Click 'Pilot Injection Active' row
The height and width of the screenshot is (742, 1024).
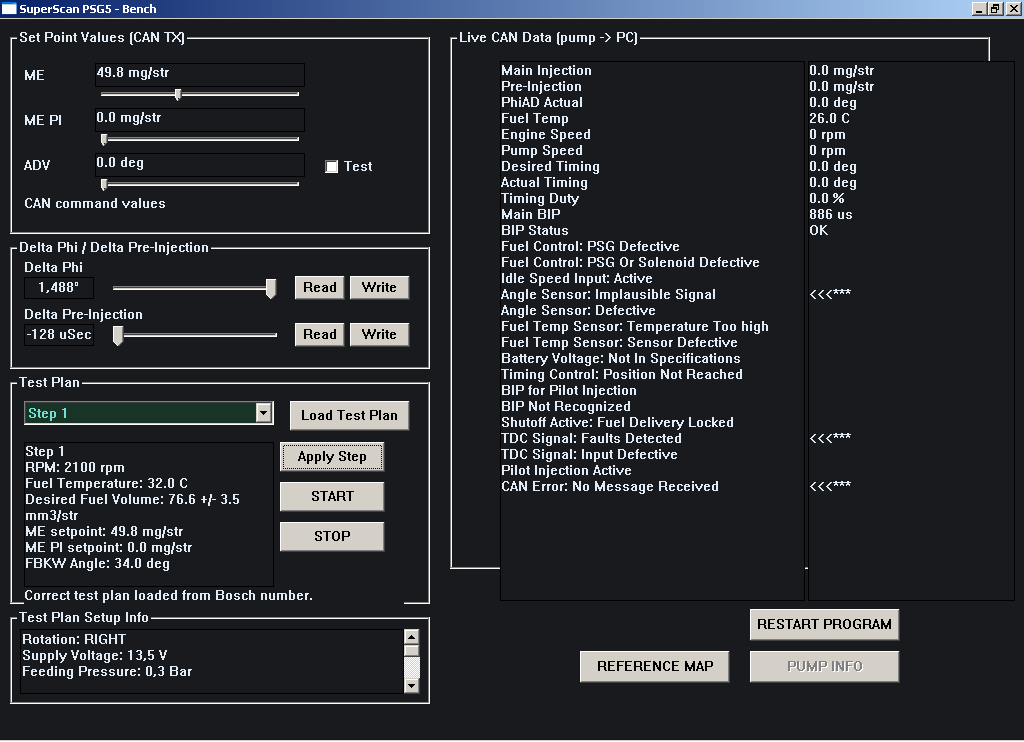click(x=566, y=471)
